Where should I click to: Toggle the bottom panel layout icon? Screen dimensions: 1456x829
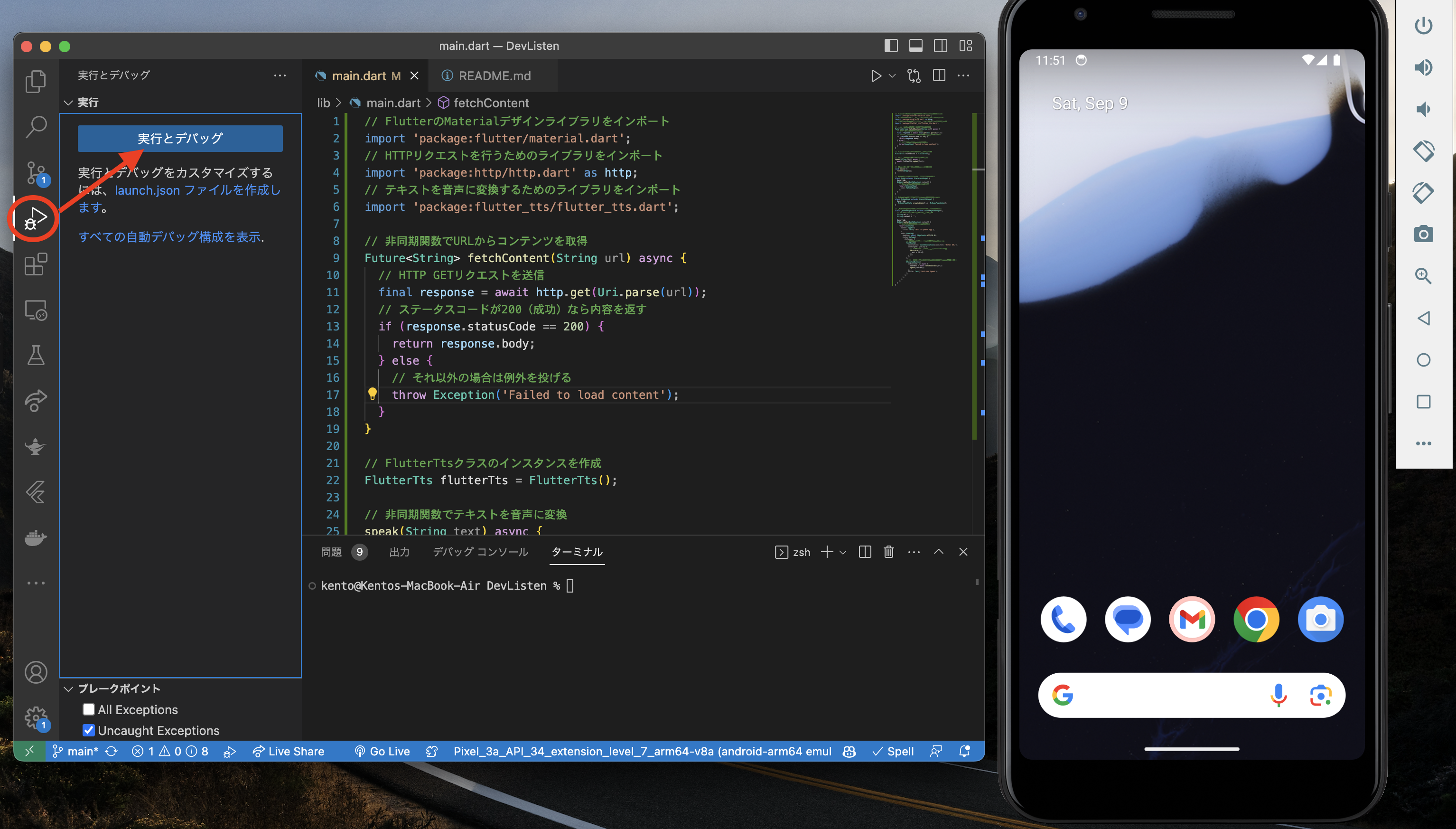pyautogui.click(x=915, y=46)
